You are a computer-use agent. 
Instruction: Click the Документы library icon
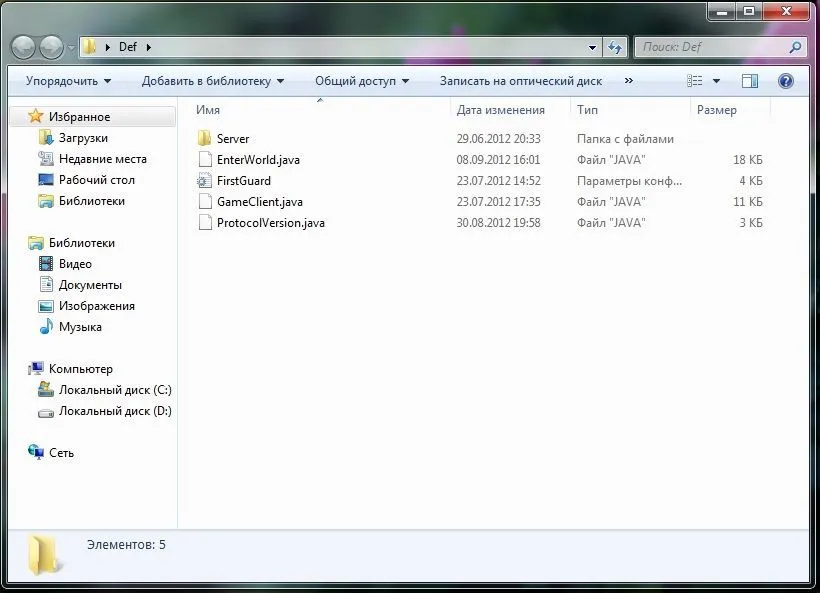(x=47, y=284)
